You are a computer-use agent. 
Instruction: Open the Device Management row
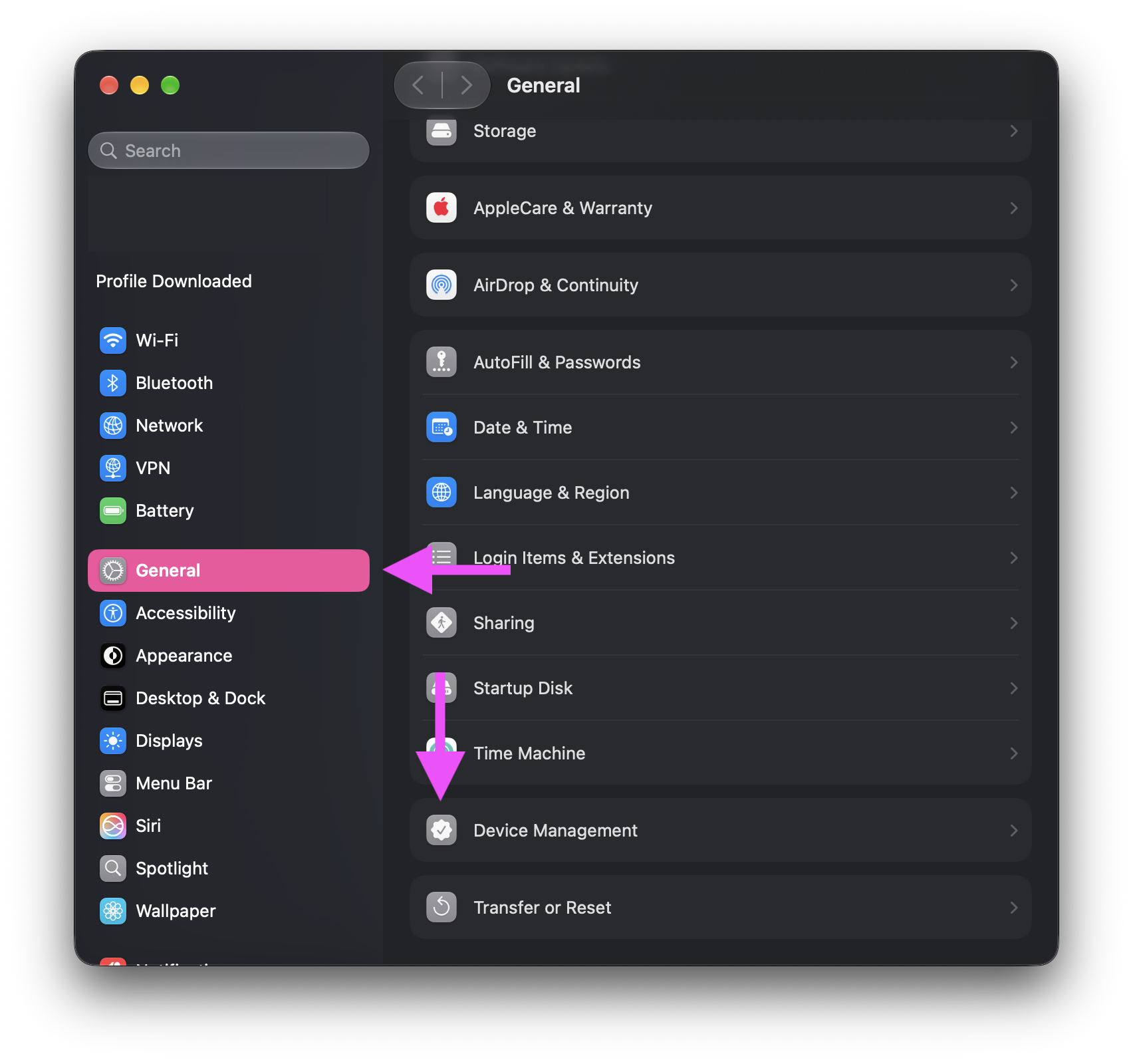721,831
